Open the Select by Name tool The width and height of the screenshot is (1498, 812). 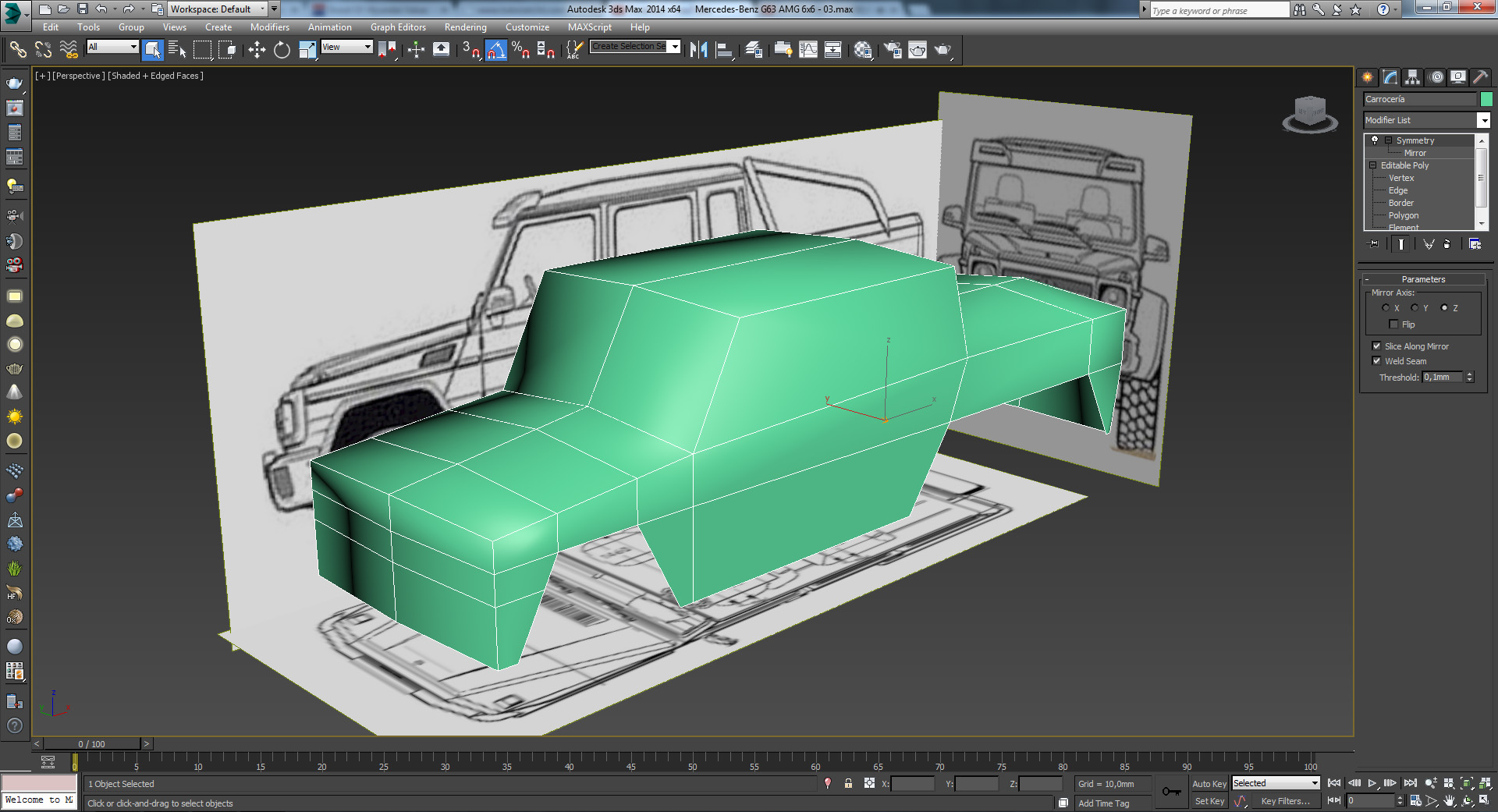point(177,50)
